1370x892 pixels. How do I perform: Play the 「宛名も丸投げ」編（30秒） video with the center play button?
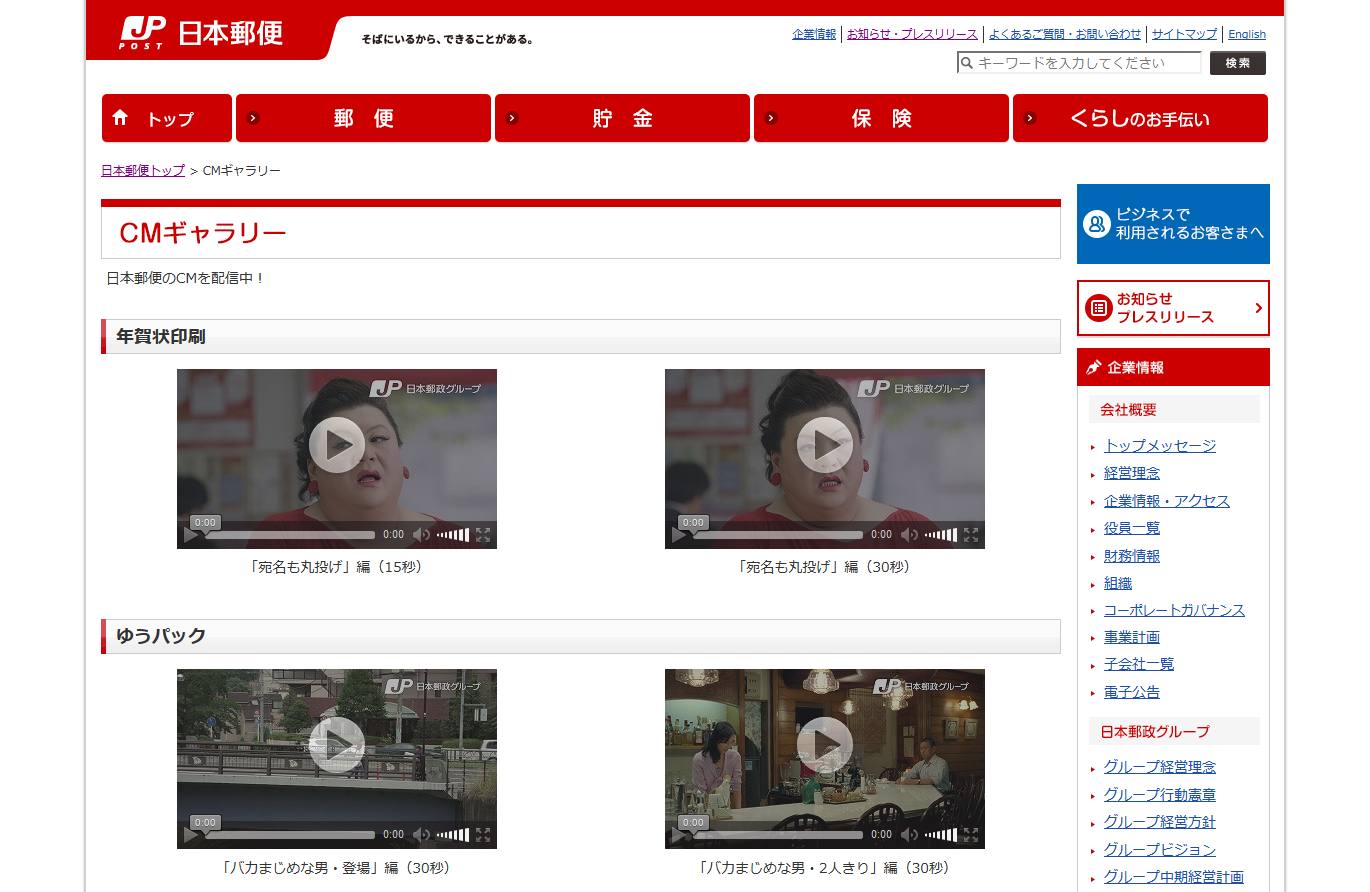pos(825,444)
